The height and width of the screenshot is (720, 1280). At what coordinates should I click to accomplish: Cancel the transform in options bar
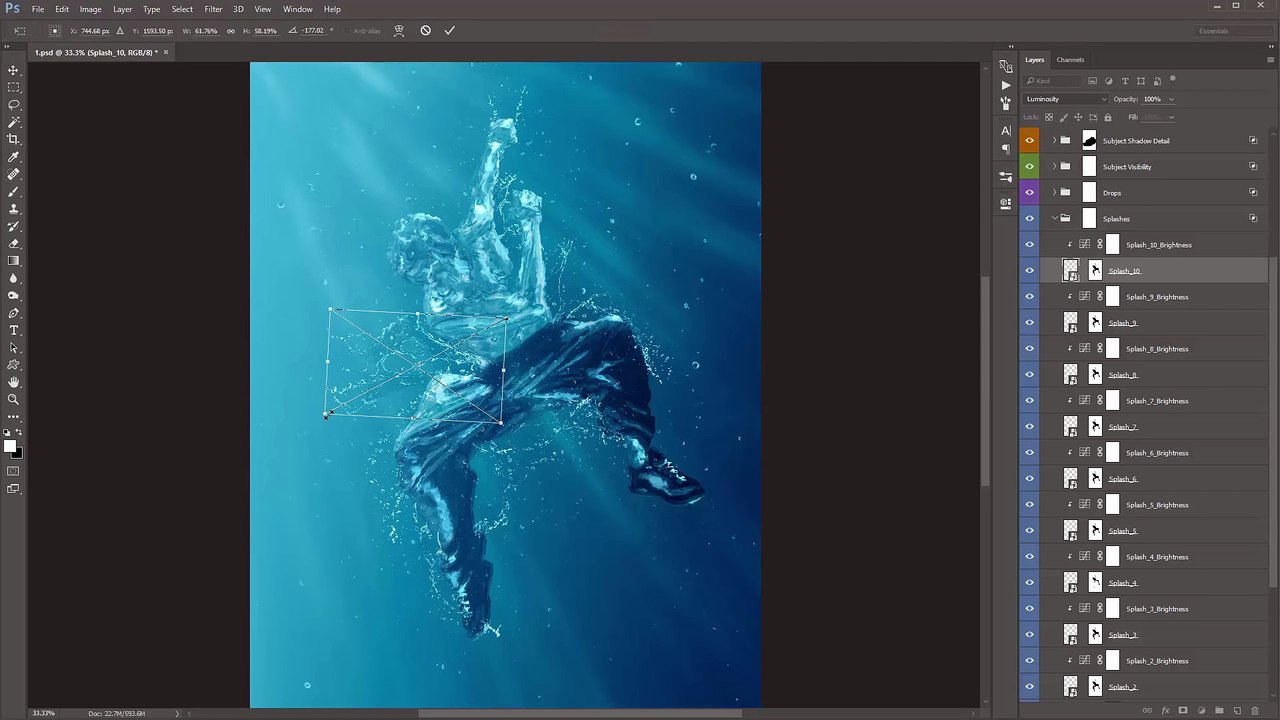[425, 31]
